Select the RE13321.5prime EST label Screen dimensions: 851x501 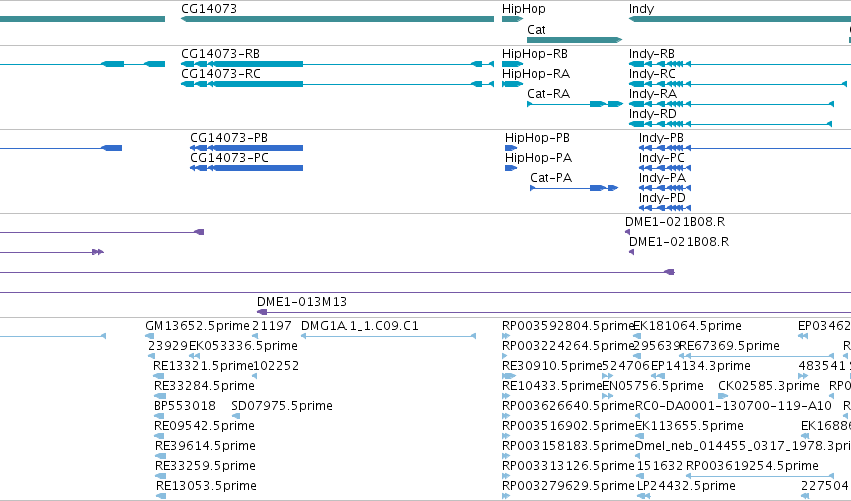tap(203, 366)
